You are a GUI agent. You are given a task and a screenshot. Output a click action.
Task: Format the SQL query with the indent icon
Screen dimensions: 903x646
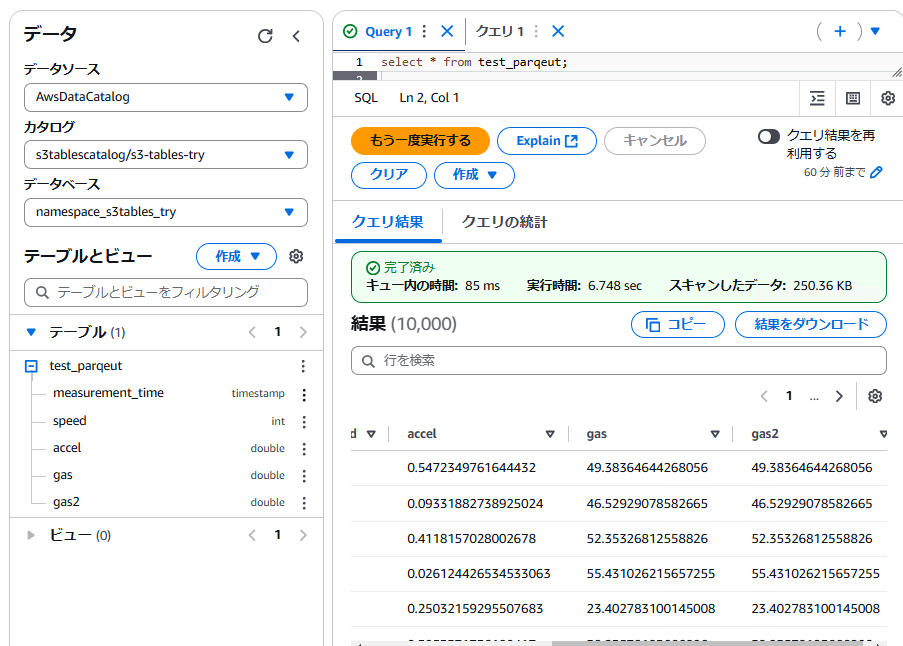[x=817, y=98]
